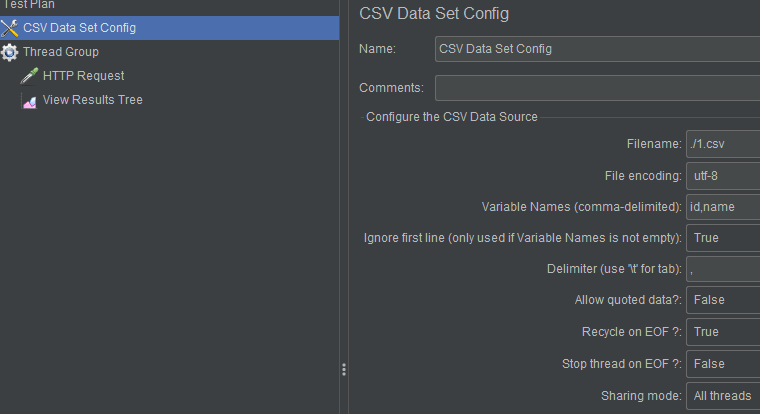Click the View Results Tree chart icon
760x414 pixels.
click(x=30, y=100)
